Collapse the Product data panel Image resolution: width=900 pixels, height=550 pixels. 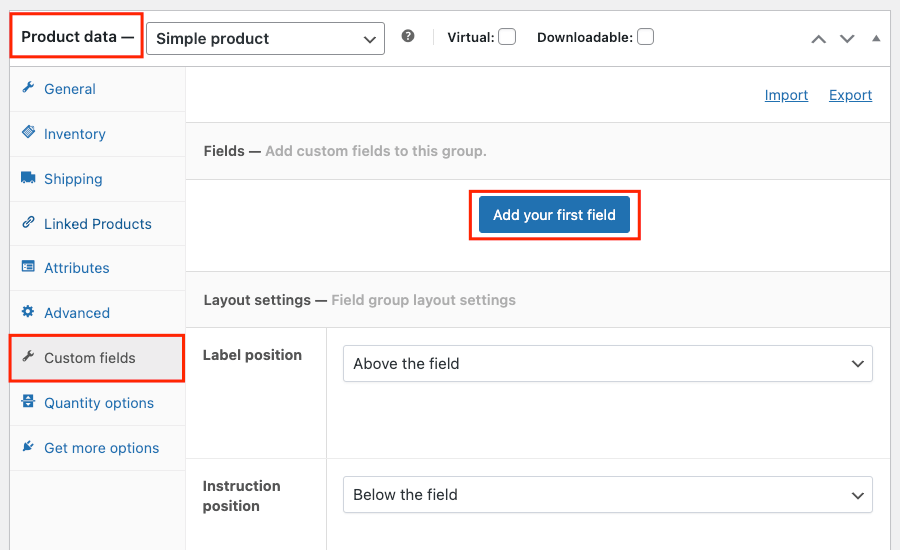pos(876,38)
